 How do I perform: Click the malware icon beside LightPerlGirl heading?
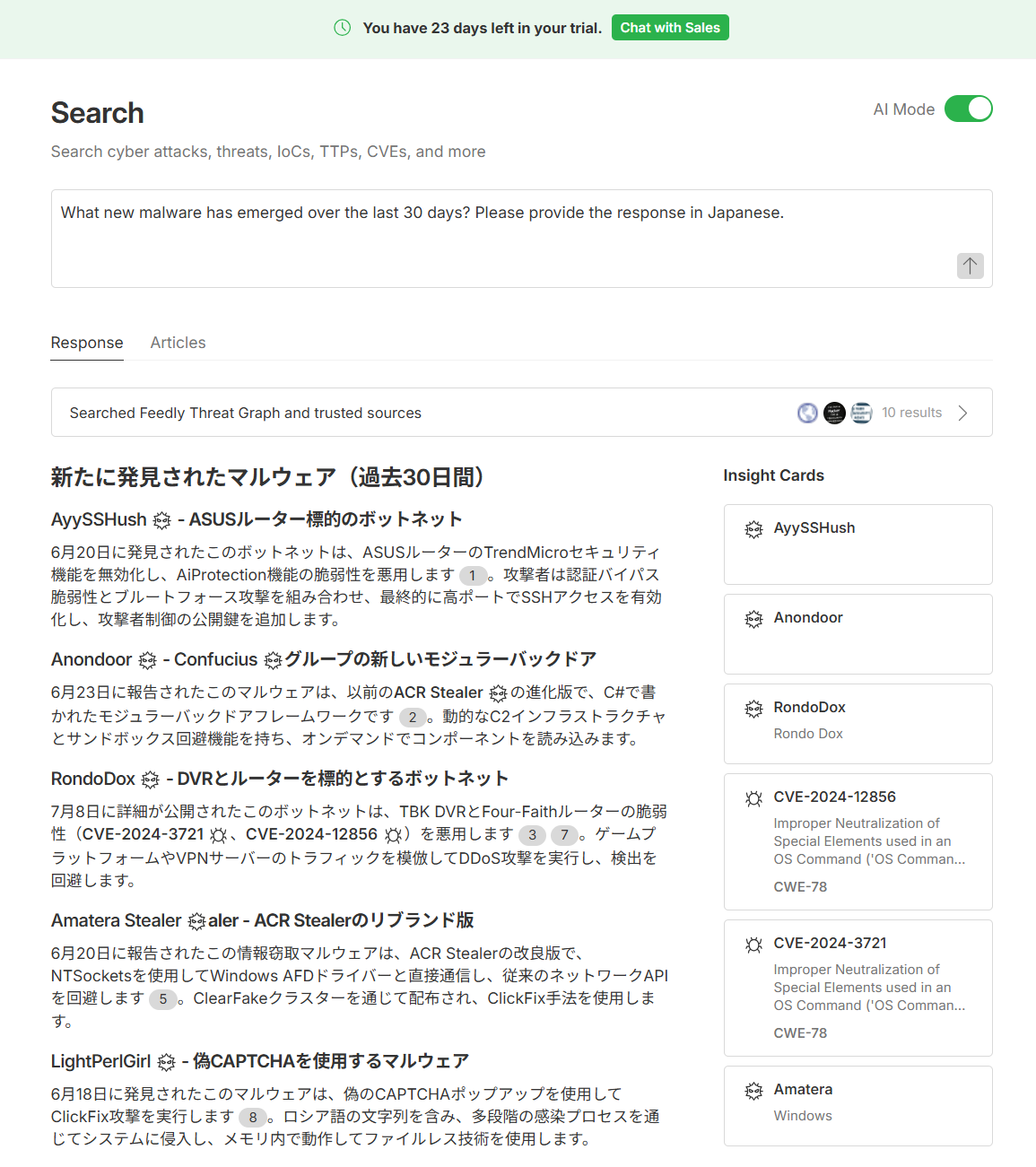(x=166, y=1062)
